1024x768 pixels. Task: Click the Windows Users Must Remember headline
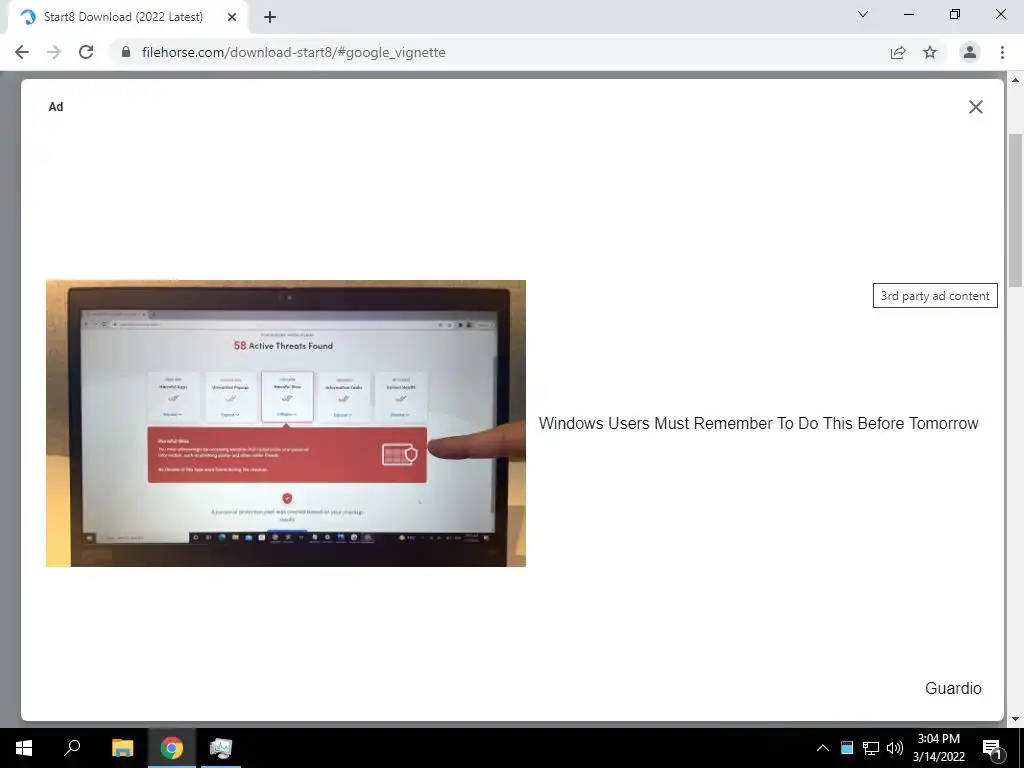(758, 423)
